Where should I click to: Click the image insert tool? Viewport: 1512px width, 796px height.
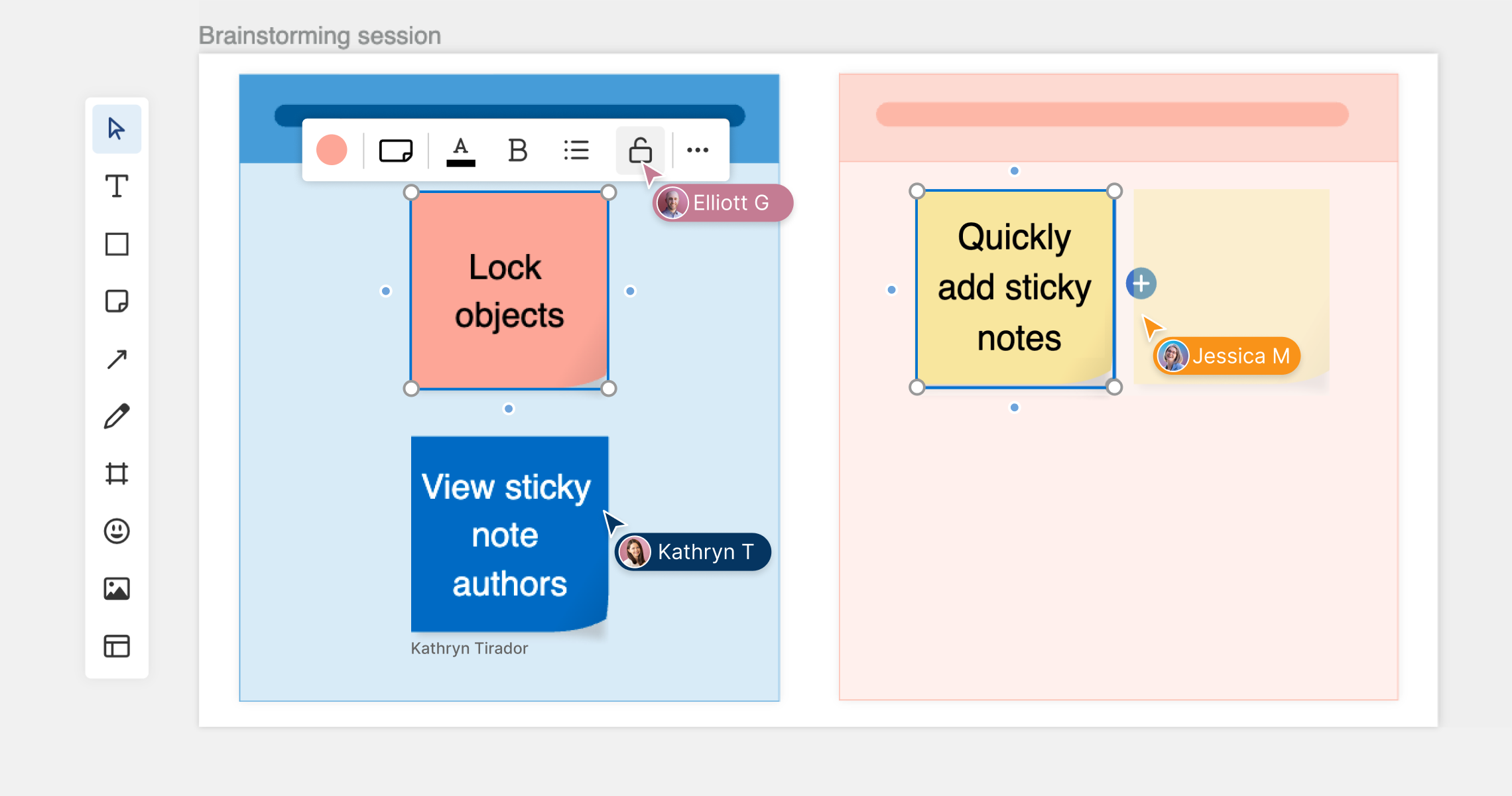(x=117, y=588)
